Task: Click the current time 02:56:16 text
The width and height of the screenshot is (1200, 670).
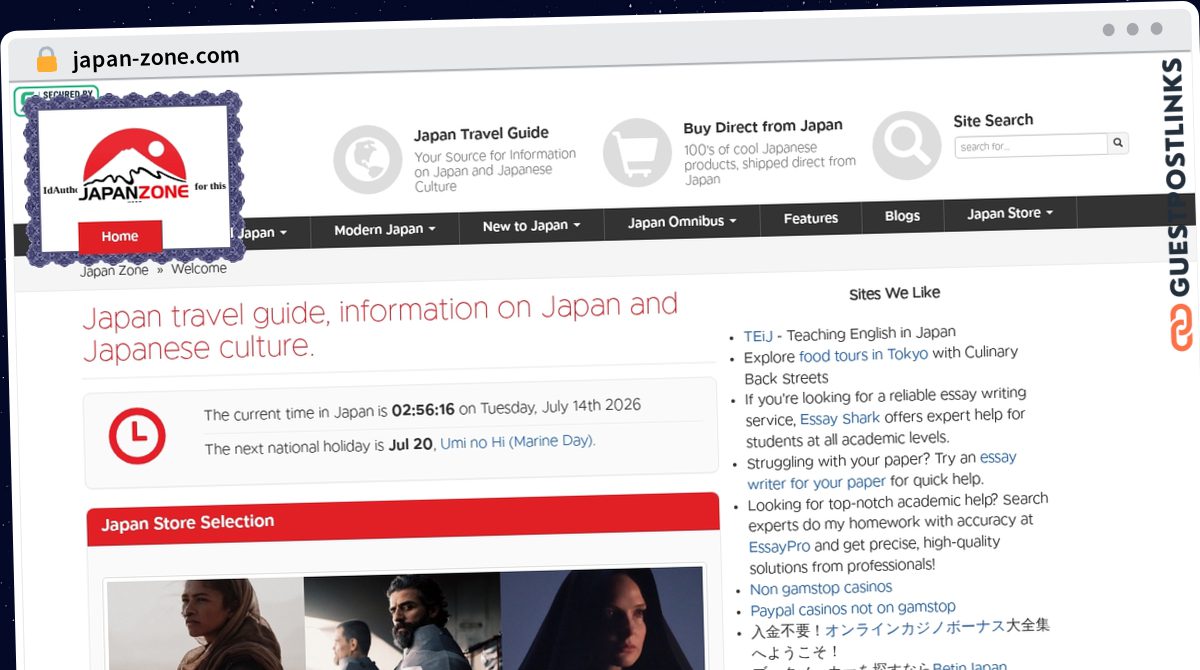Action: [423, 410]
